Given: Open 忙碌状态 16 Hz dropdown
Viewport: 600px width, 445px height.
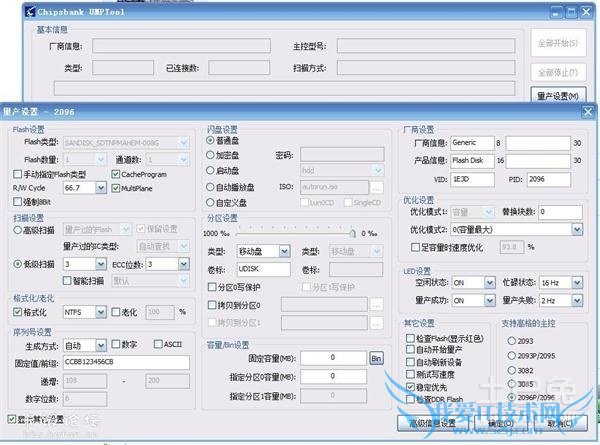Looking at the screenshot, I should [x=577, y=283].
